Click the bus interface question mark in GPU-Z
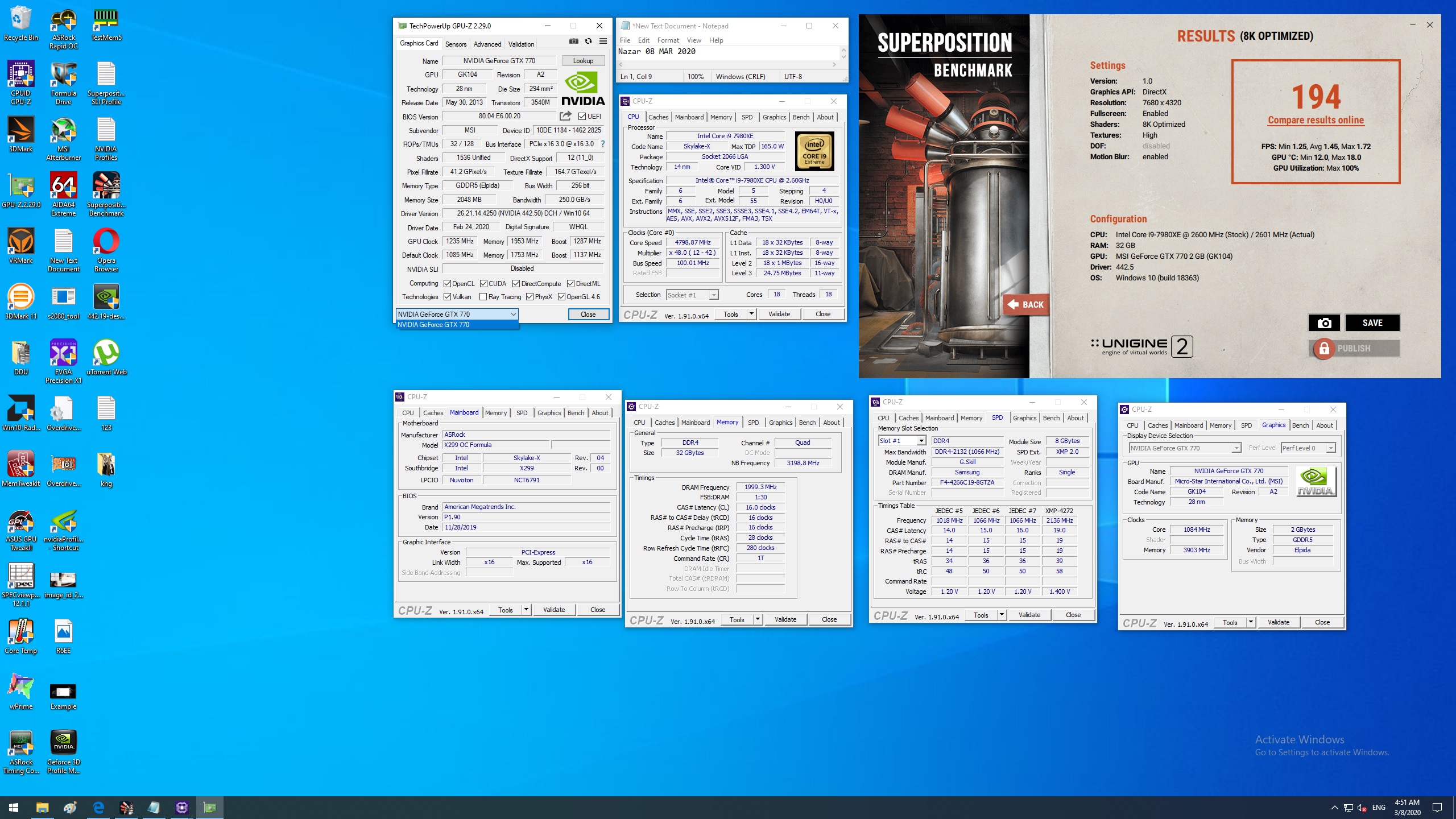 (x=603, y=144)
